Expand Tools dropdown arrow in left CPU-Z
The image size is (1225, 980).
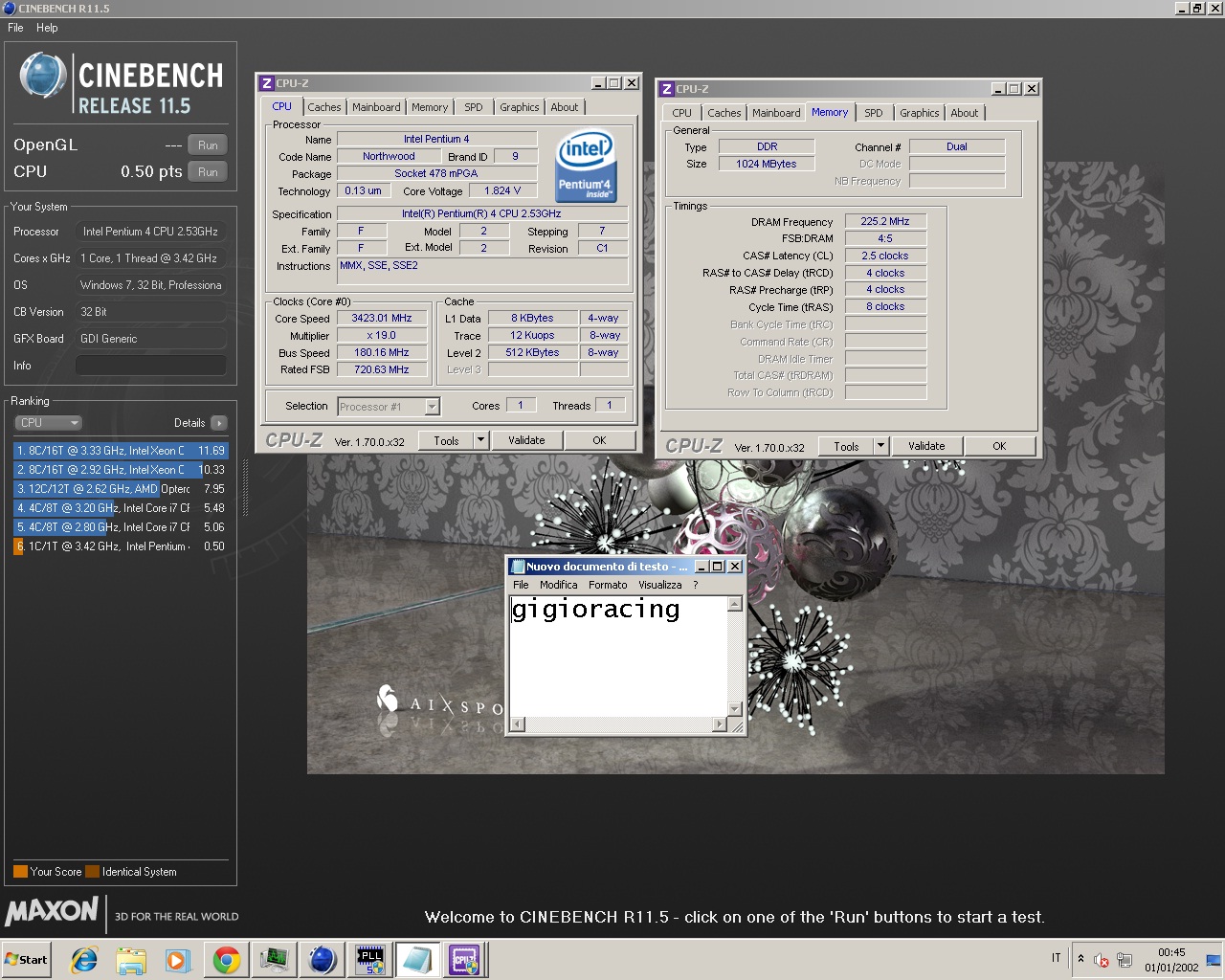pyautogui.click(x=481, y=441)
